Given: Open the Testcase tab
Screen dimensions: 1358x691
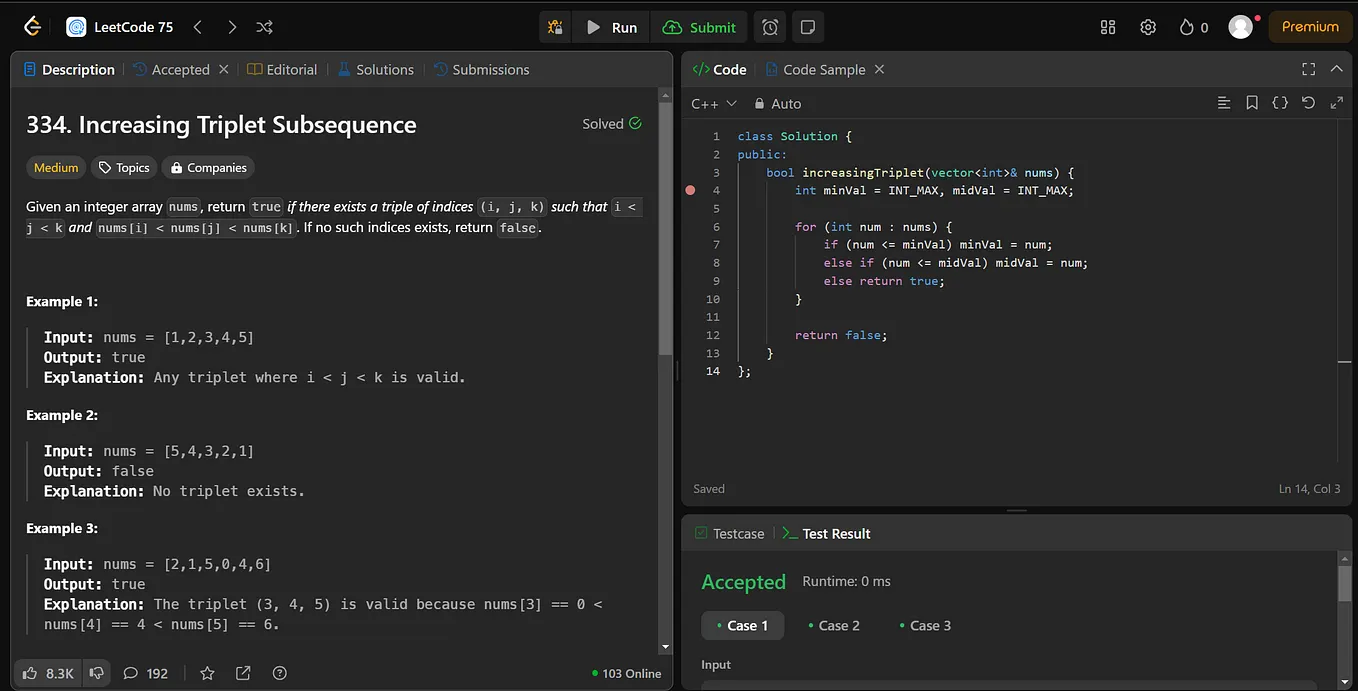Looking at the screenshot, I should point(729,533).
